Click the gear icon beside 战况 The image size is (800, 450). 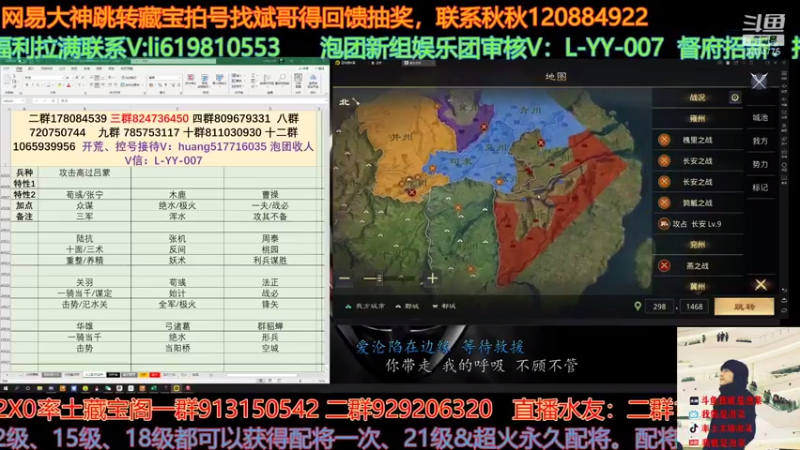[x=735, y=97]
